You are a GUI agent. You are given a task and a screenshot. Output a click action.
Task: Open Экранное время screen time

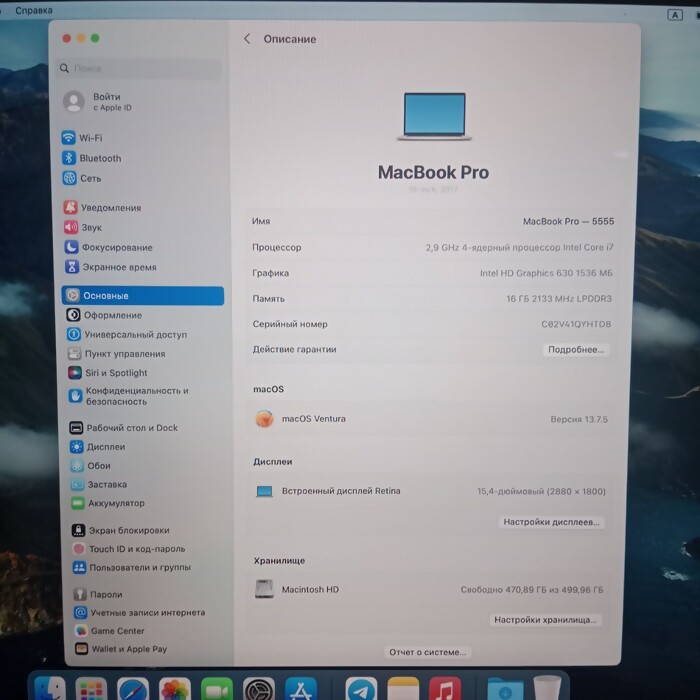tap(111, 267)
